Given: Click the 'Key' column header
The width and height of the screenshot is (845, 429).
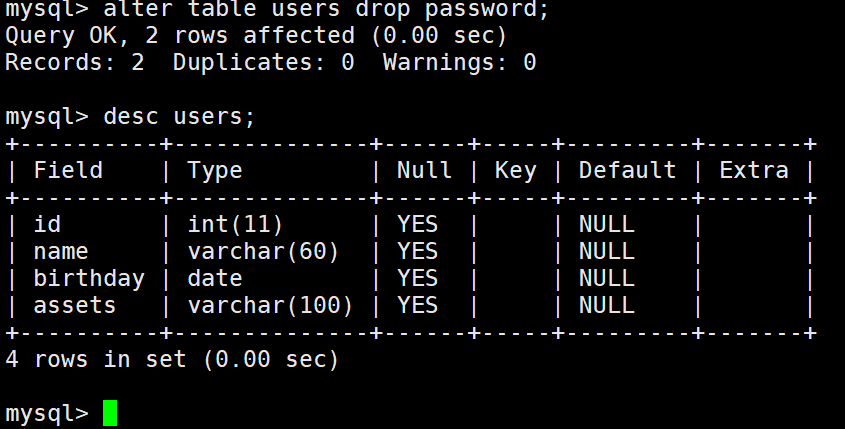Looking at the screenshot, I should (x=515, y=170).
